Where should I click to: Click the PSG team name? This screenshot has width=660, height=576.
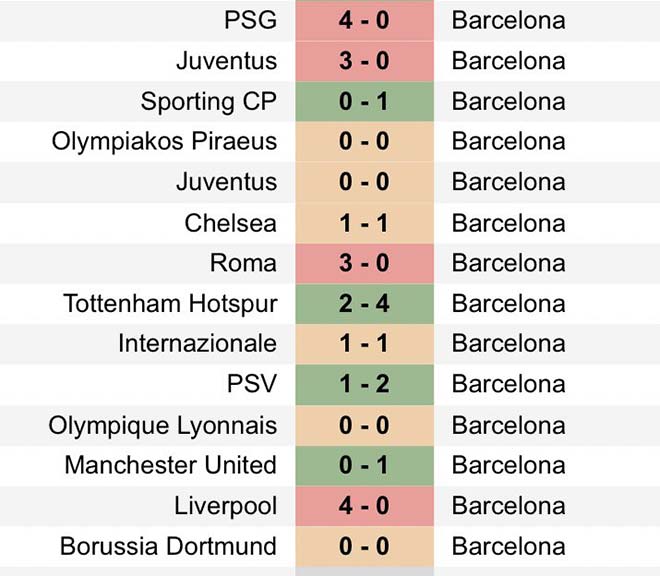coord(250,20)
